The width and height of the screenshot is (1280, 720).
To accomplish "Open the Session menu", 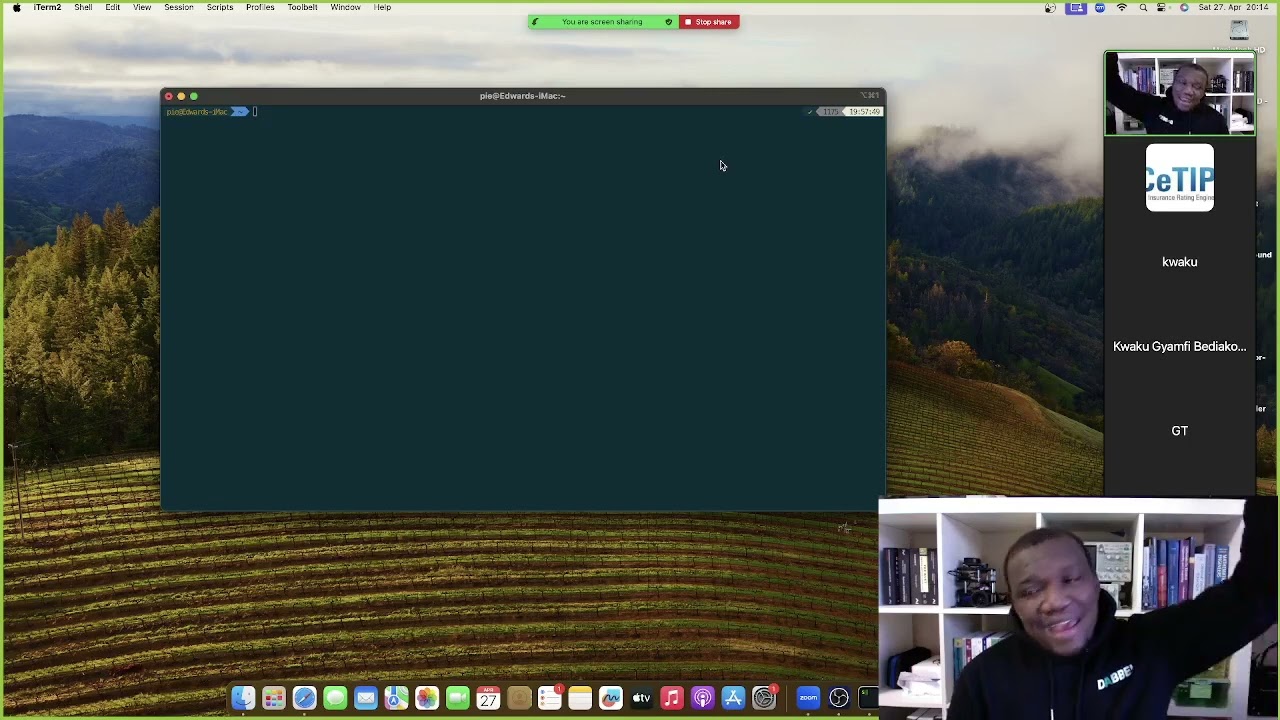I will [179, 7].
